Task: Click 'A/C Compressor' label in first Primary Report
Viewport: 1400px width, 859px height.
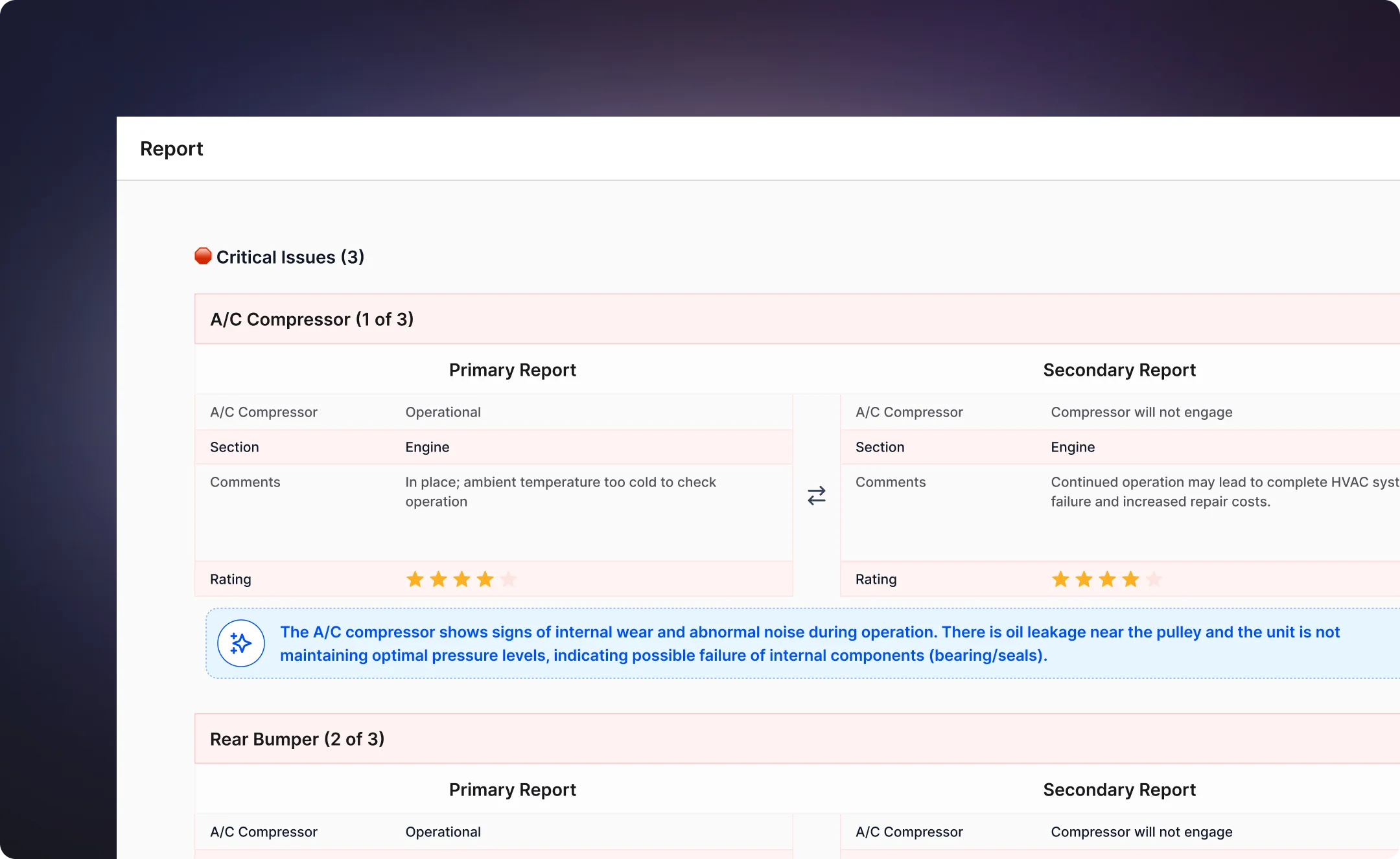Action: [x=264, y=412]
